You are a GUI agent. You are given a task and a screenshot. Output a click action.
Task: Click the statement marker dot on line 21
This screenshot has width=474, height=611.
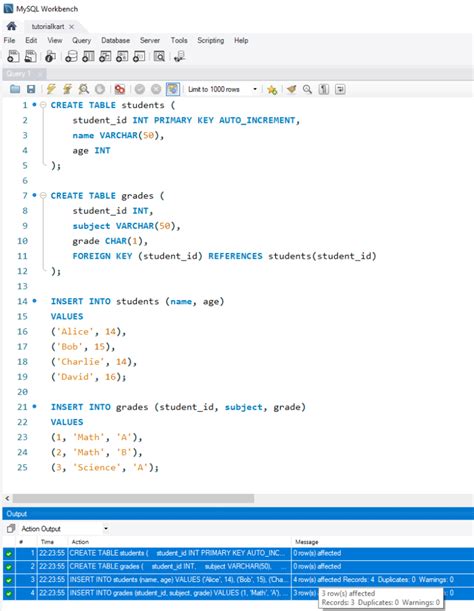35,406
